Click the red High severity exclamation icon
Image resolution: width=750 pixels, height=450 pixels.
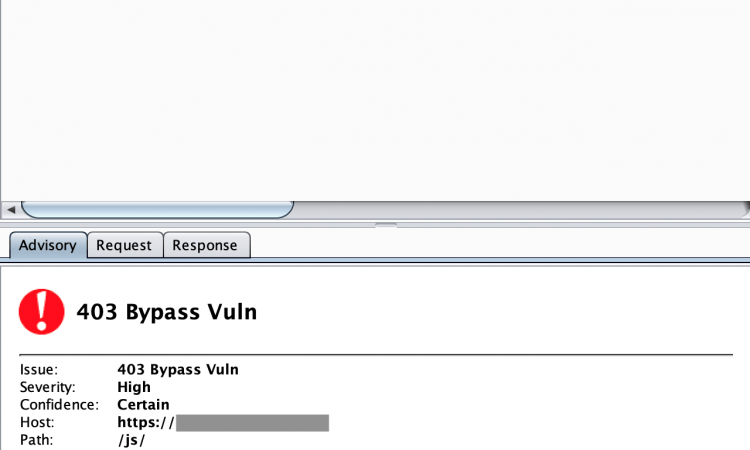(x=42, y=311)
